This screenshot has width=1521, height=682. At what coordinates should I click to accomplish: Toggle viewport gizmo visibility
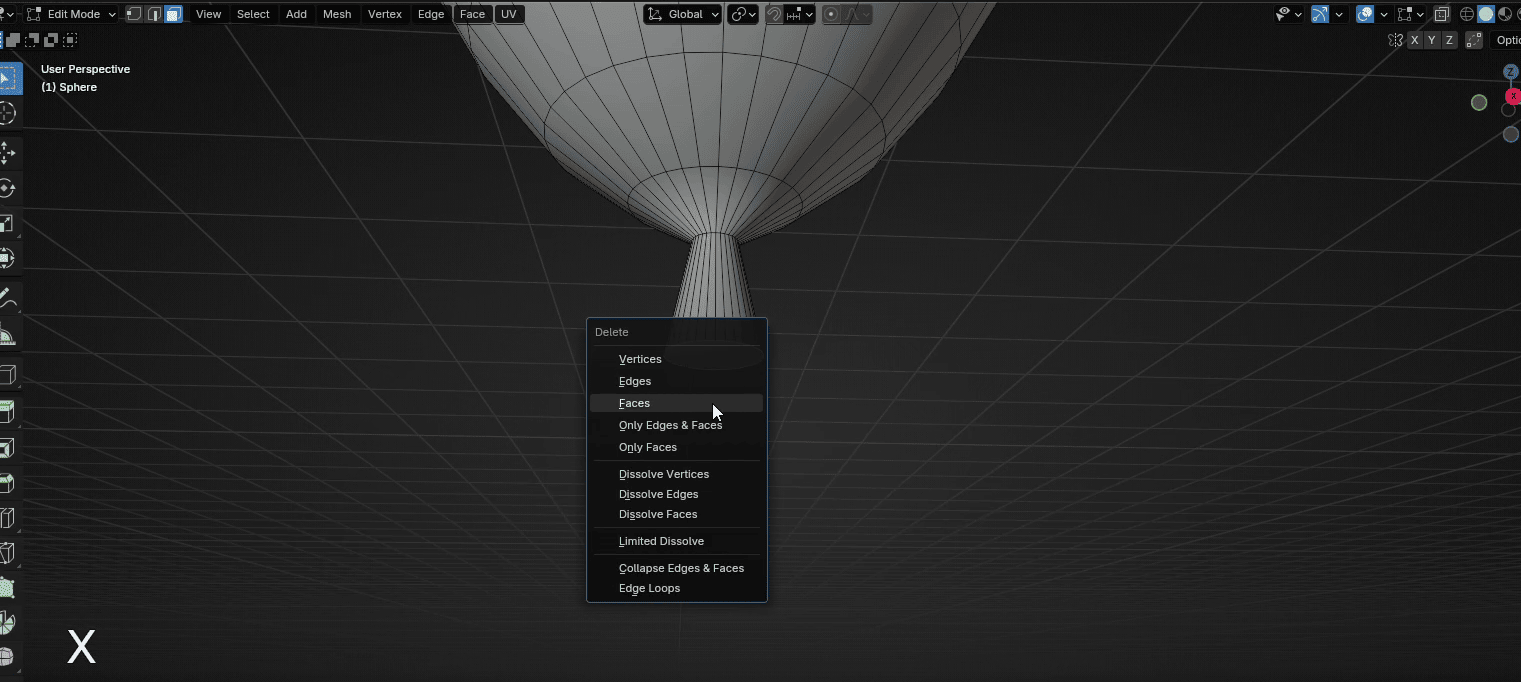pos(1320,14)
